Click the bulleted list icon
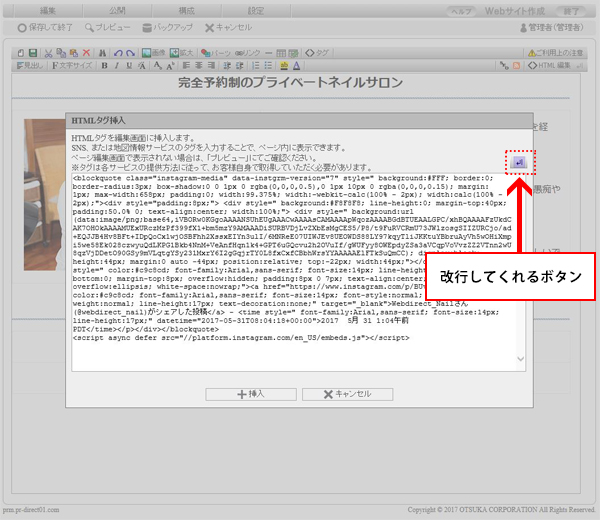Screen dimensions: 600x520 point(268,65)
